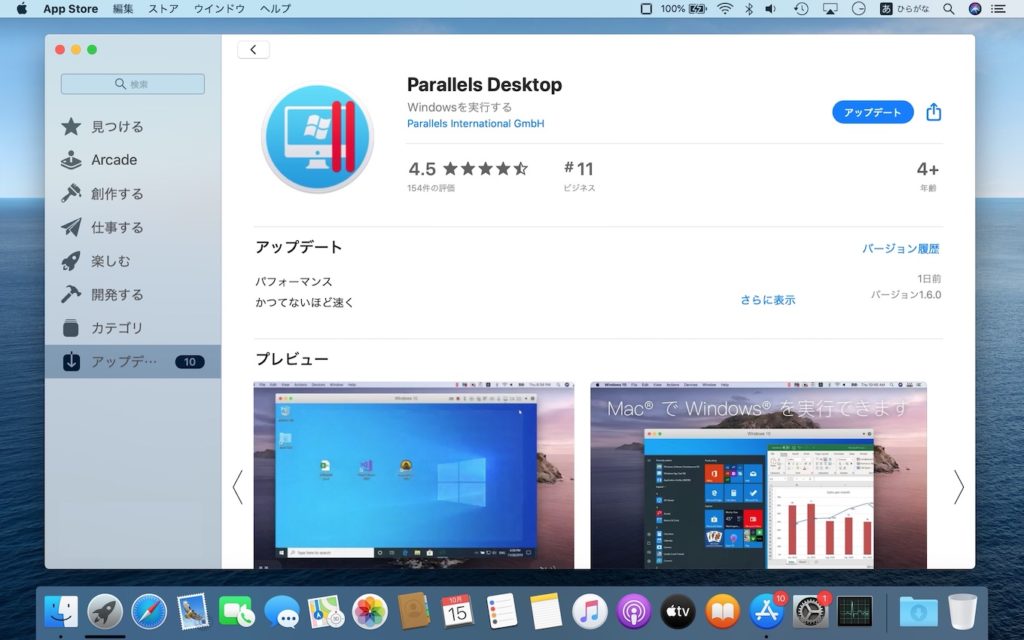
Task: Open Parallels International GmbH developer link
Action: coord(475,123)
